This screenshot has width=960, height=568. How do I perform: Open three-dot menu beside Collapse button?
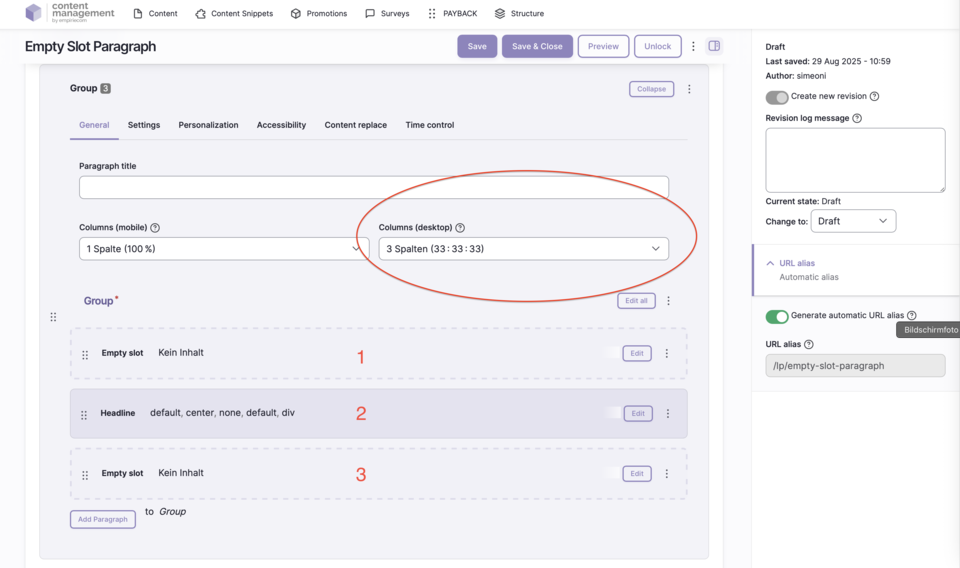pyautogui.click(x=689, y=89)
